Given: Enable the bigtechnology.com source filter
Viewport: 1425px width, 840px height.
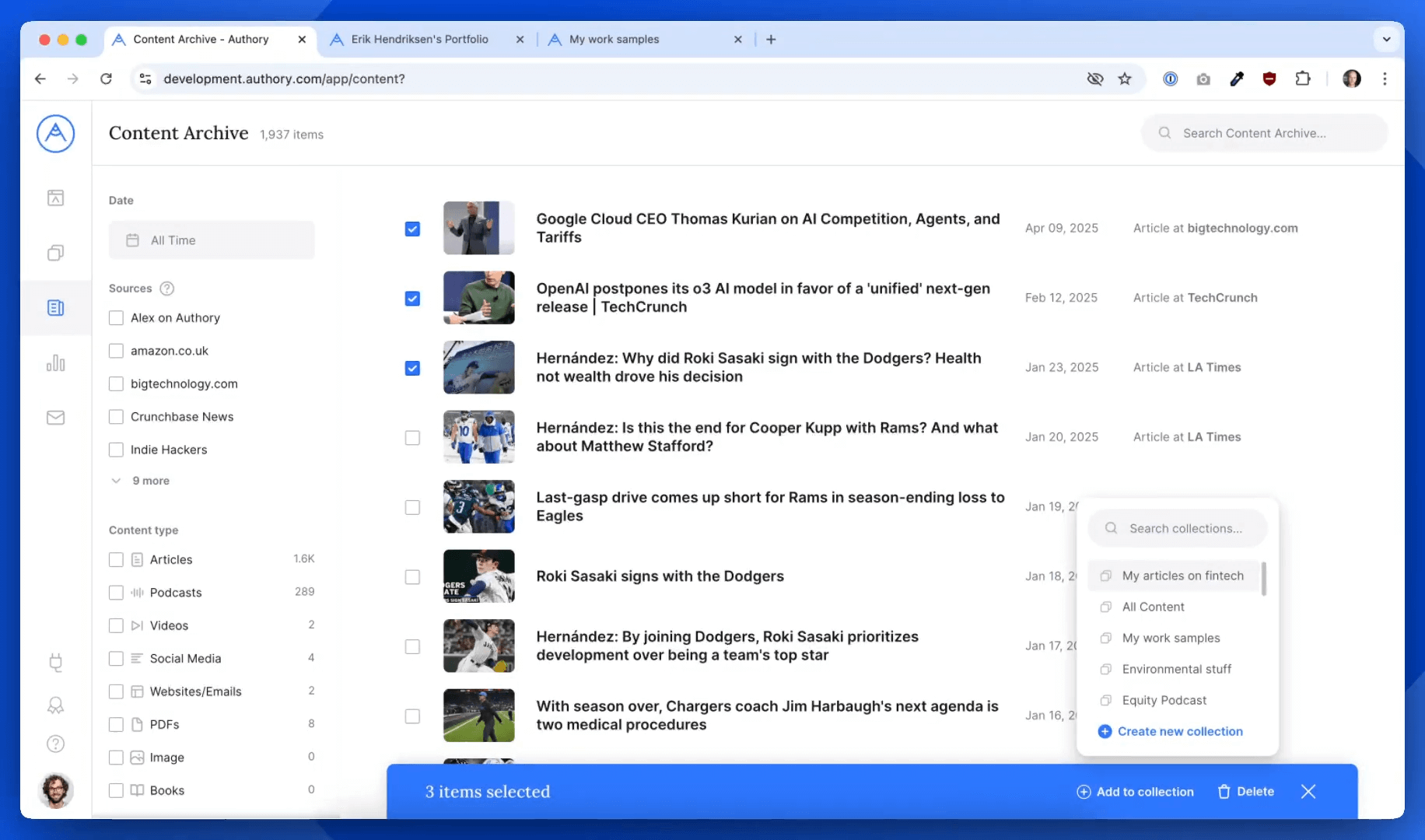Looking at the screenshot, I should click(116, 384).
